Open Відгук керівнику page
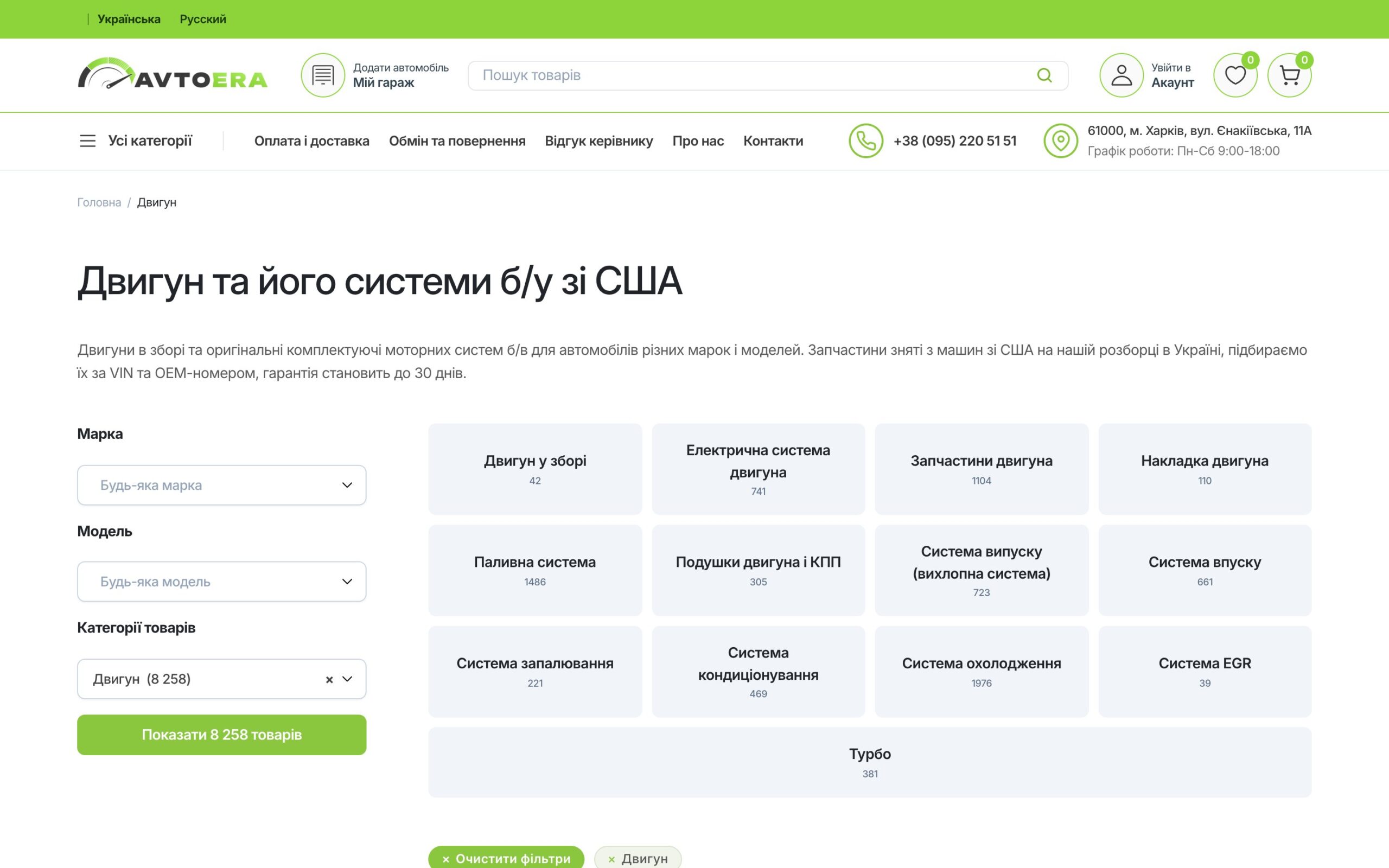This screenshot has height=868, width=1389. pyautogui.click(x=598, y=141)
